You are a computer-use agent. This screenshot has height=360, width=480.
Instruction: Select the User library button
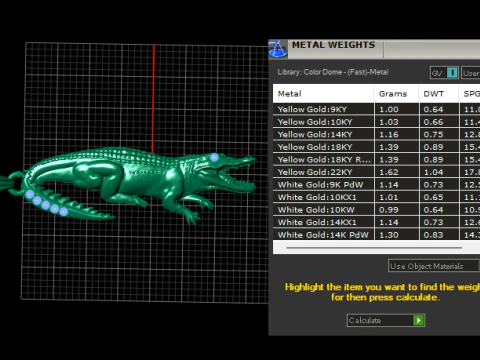point(471,73)
